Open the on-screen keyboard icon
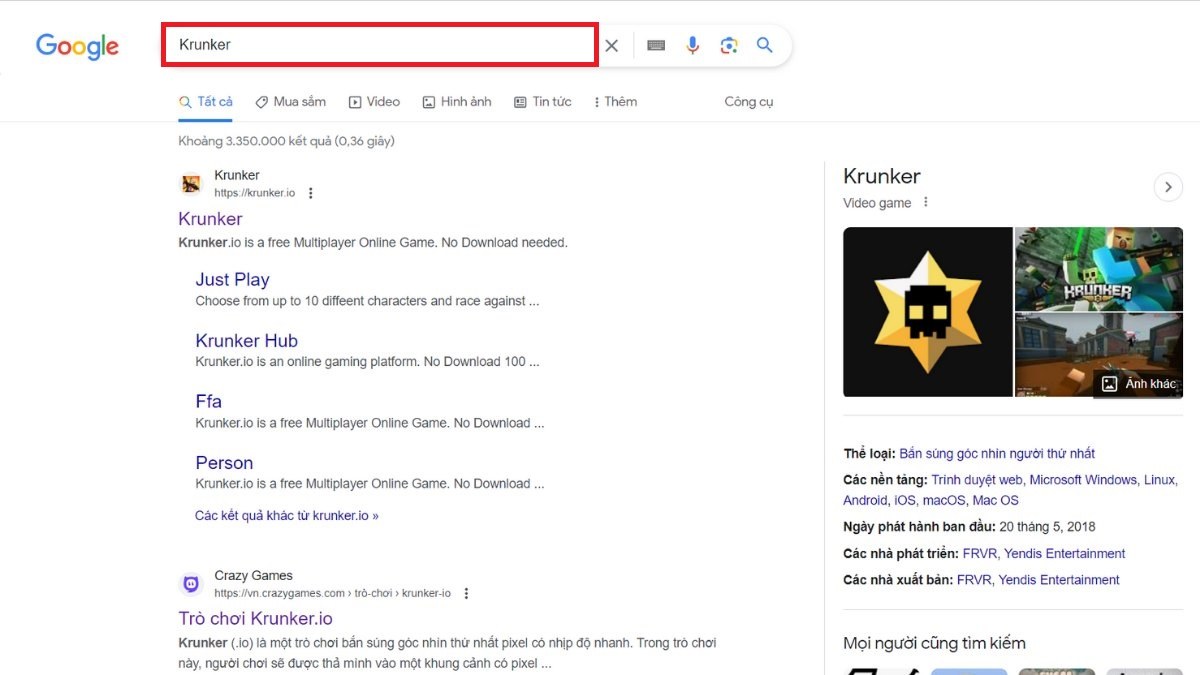 pos(656,45)
